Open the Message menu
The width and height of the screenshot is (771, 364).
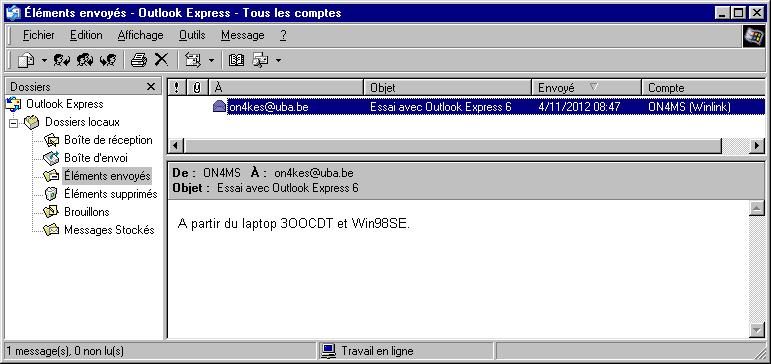tap(242, 35)
